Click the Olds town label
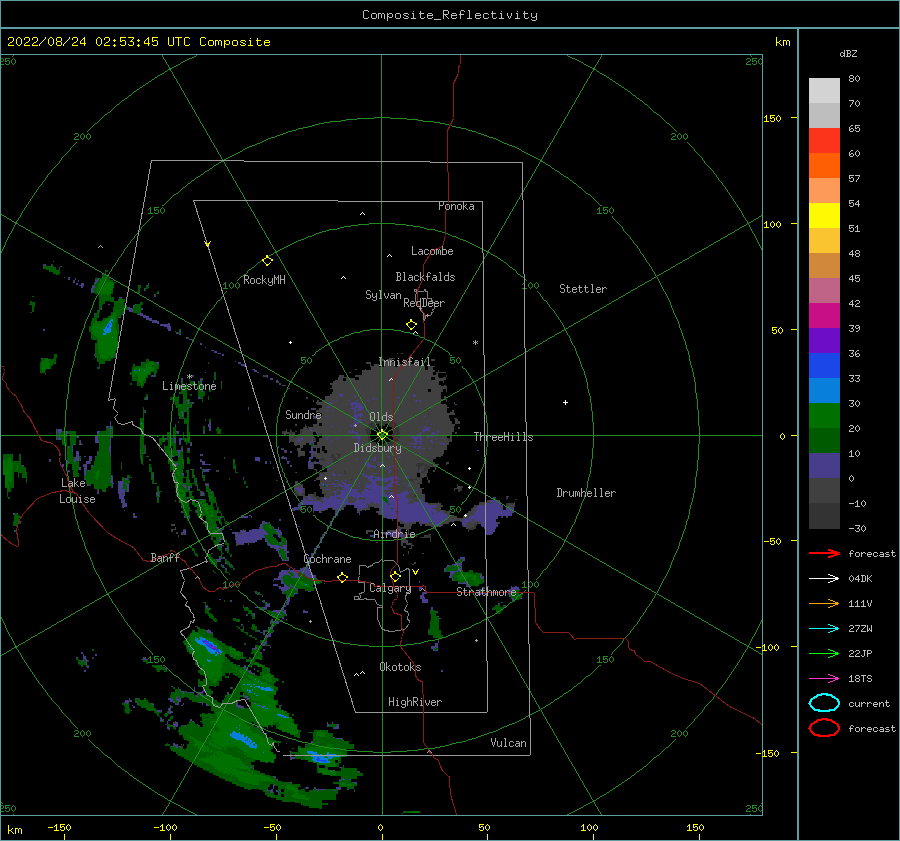Image resolution: width=900 pixels, height=841 pixels. pos(381,417)
